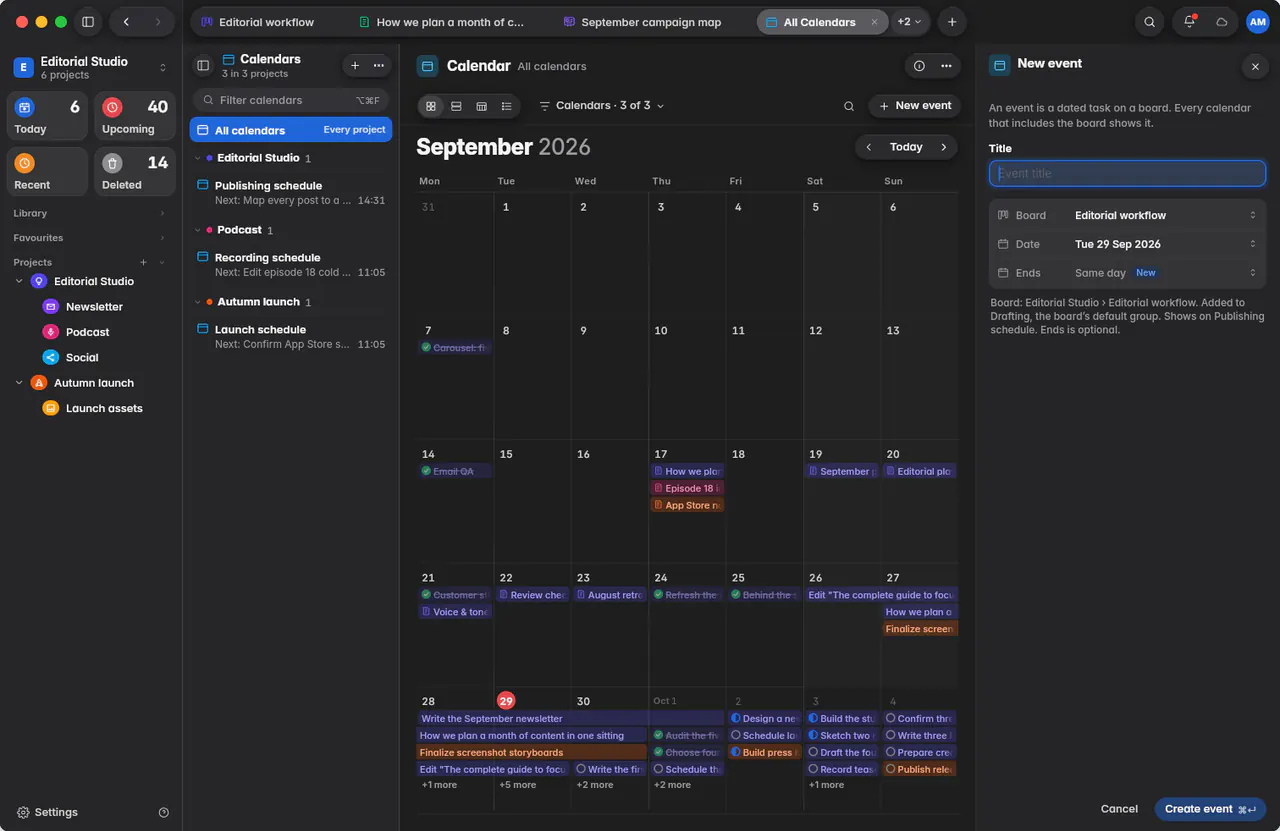Open the help icon beside Settings
This screenshot has width=1280, height=831.
[x=164, y=813]
